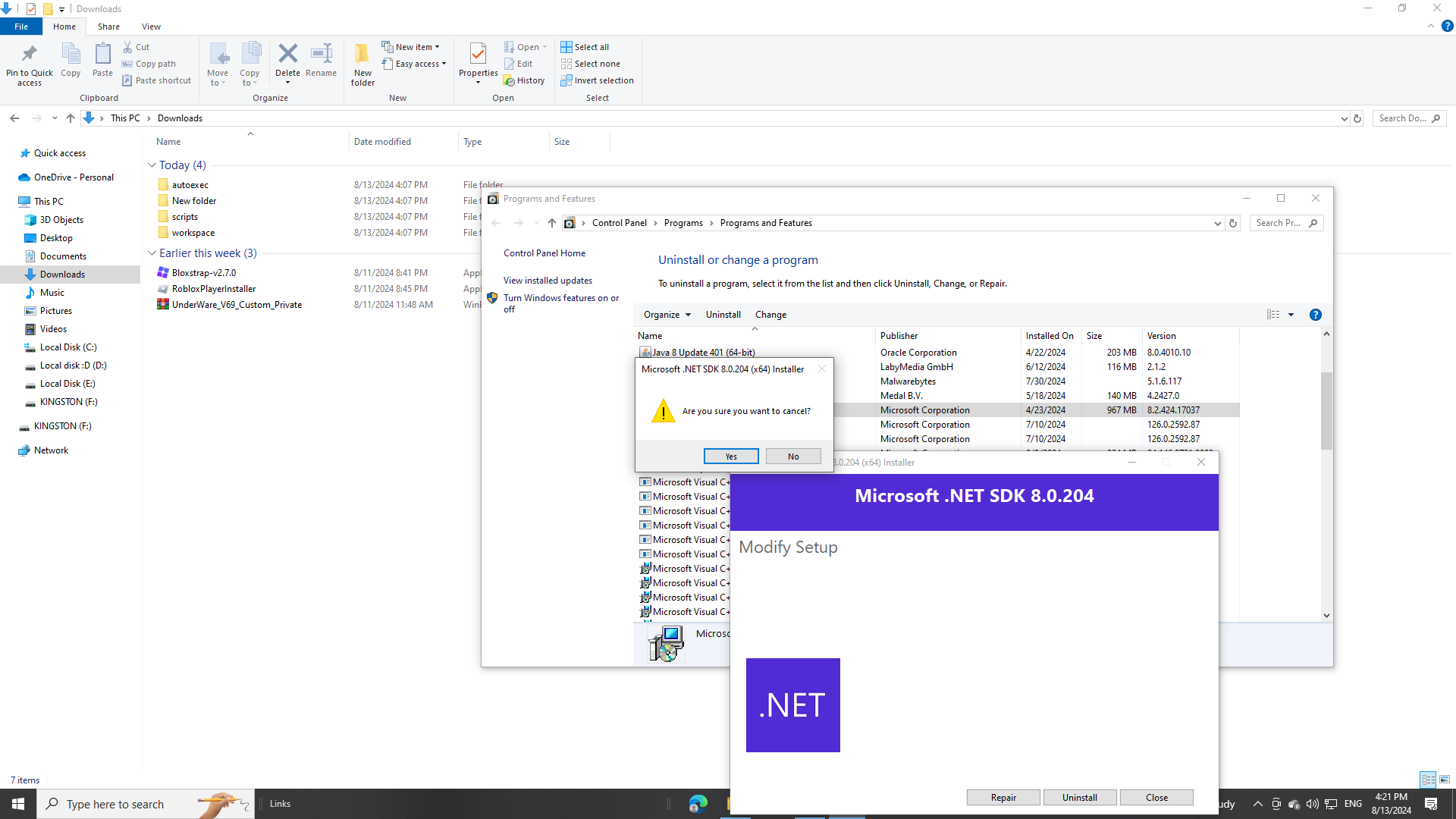
Task: Click the Programs list vertical scrollbar
Action: 1326,409
